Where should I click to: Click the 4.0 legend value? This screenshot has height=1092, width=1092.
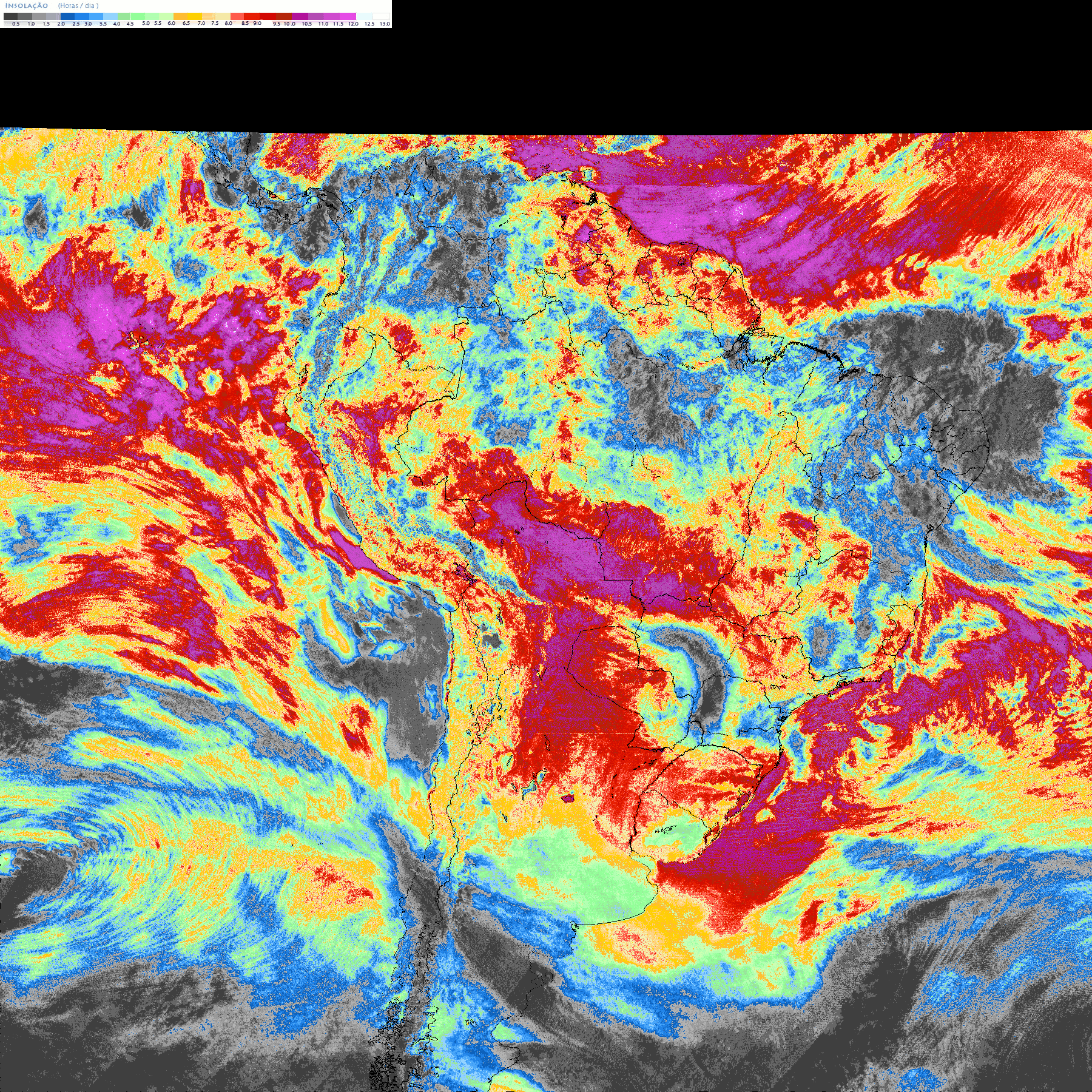coord(116,24)
